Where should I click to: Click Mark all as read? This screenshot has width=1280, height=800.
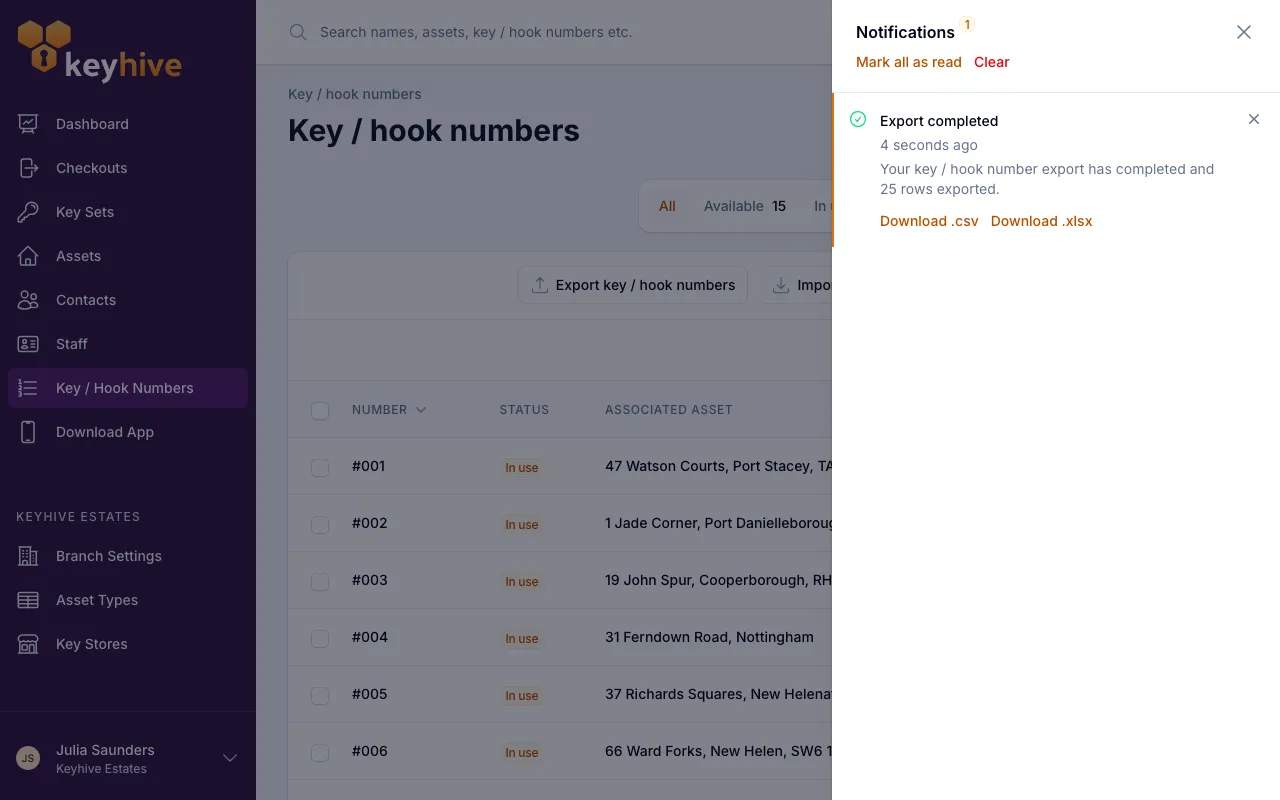pyautogui.click(x=909, y=62)
